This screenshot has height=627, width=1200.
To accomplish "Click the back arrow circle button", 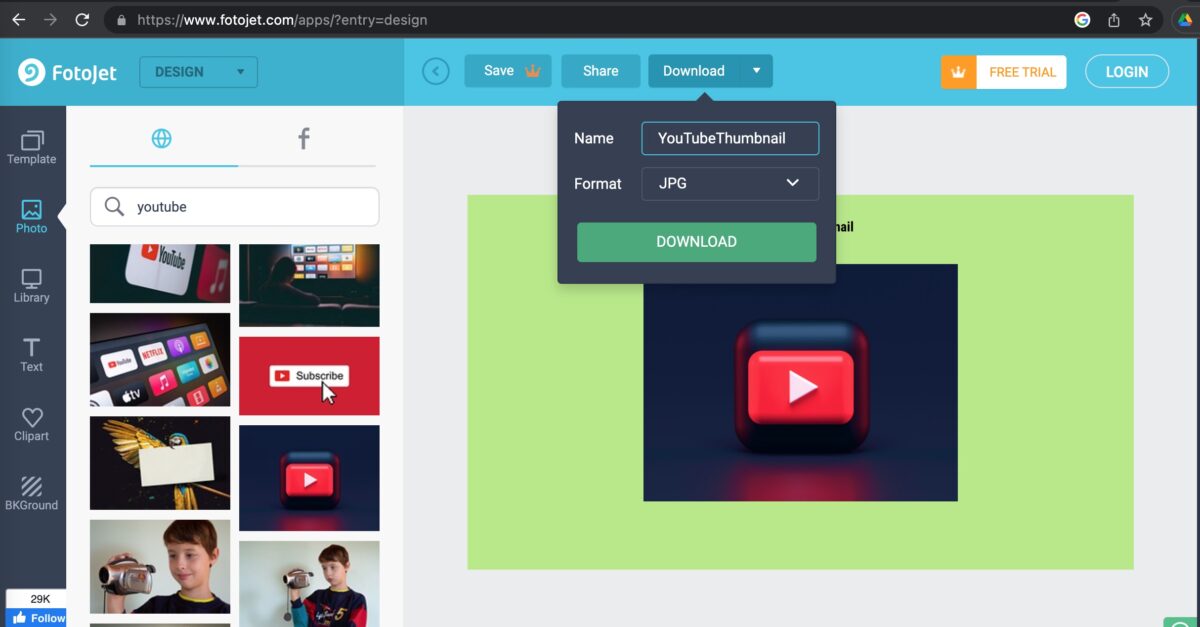I will 436,71.
